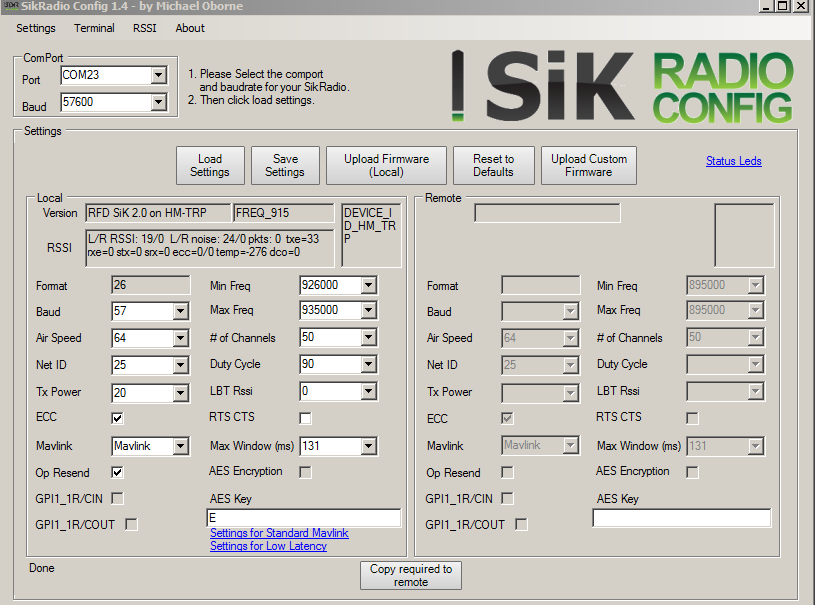Toggle the Local ECC checkbox

(117, 418)
